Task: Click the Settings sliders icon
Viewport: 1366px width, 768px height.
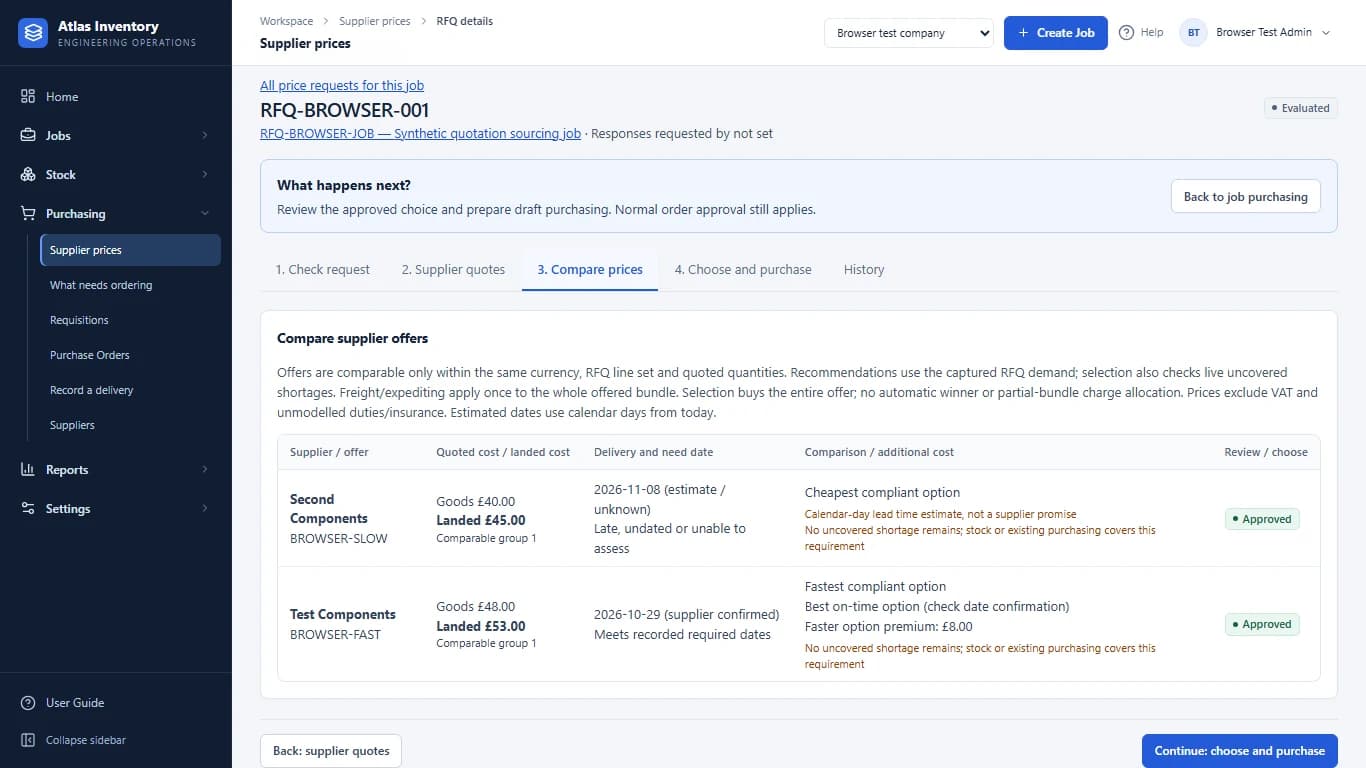Action: 28,509
